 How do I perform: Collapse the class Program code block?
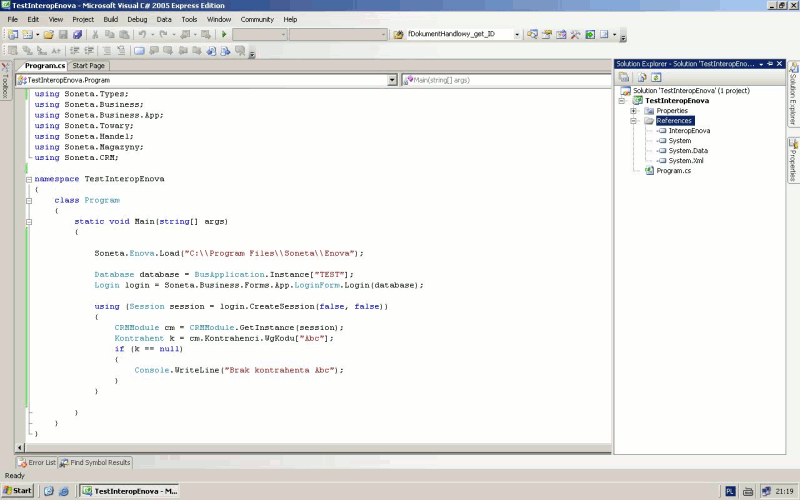(29, 201)
